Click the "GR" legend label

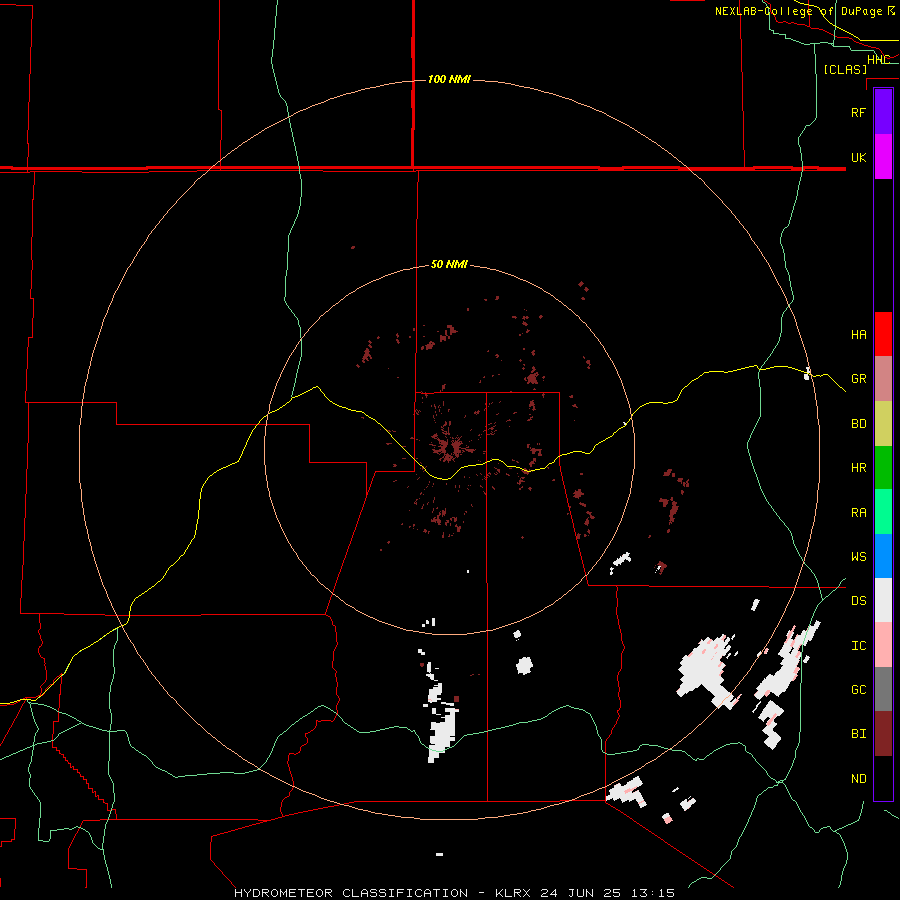pyautogui.click(x=858, y=379)
